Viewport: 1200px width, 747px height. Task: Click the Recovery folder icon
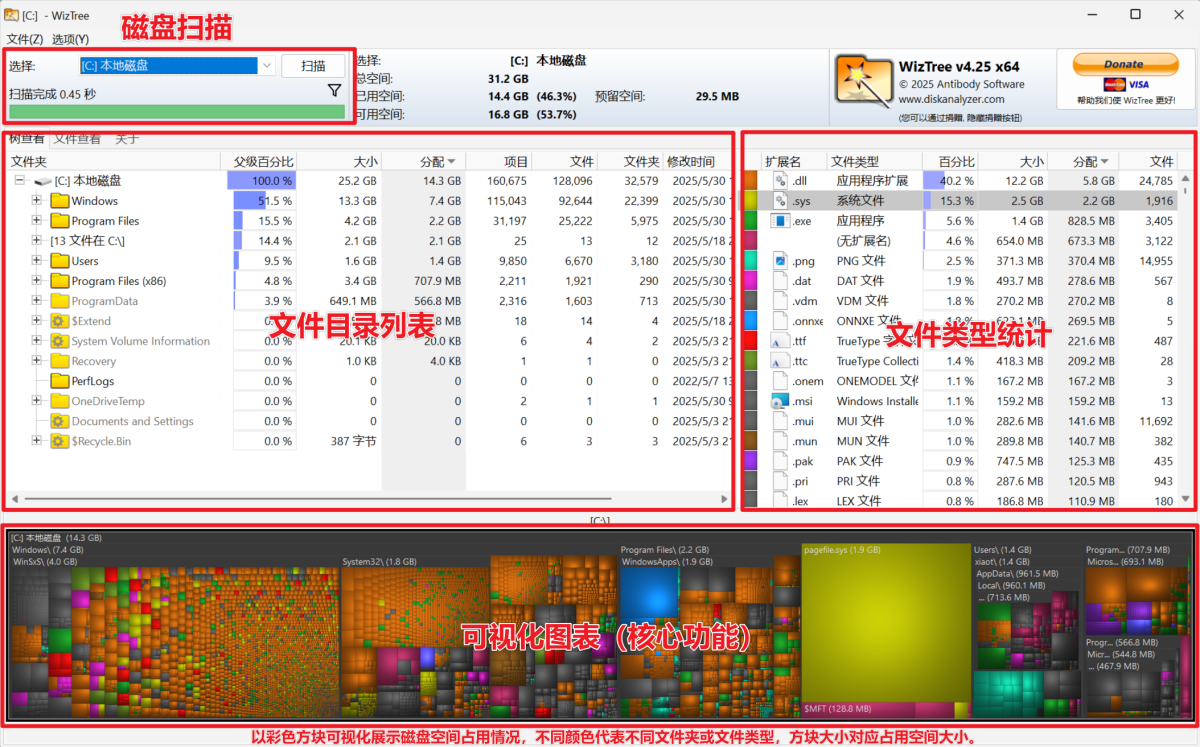point(60,361)
